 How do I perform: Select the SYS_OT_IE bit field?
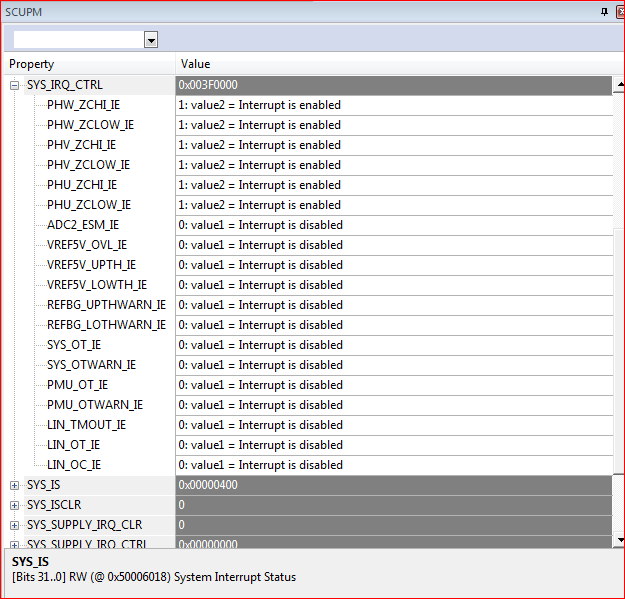coord(74,345)
